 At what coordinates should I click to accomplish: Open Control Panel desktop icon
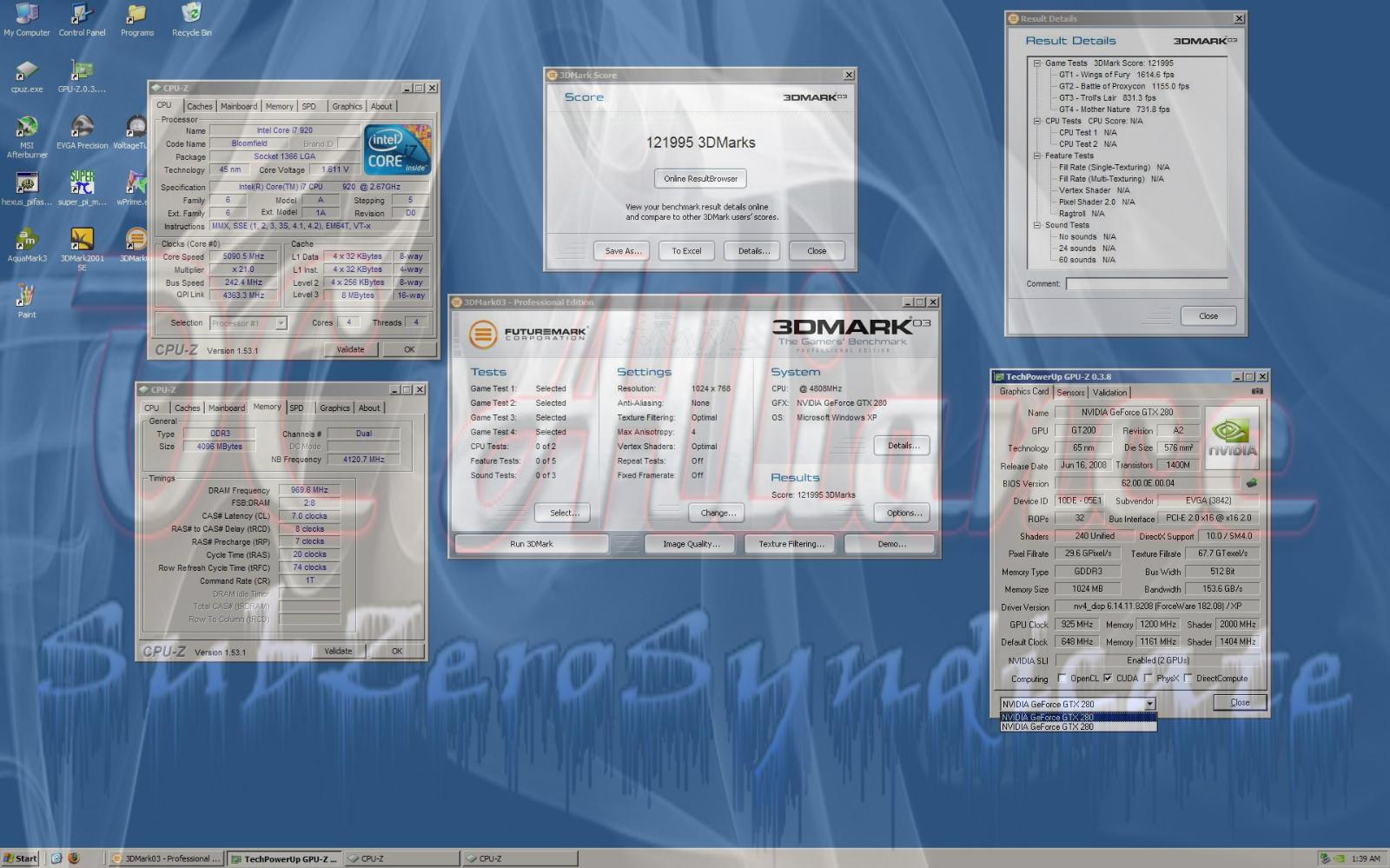click(82, 19)
